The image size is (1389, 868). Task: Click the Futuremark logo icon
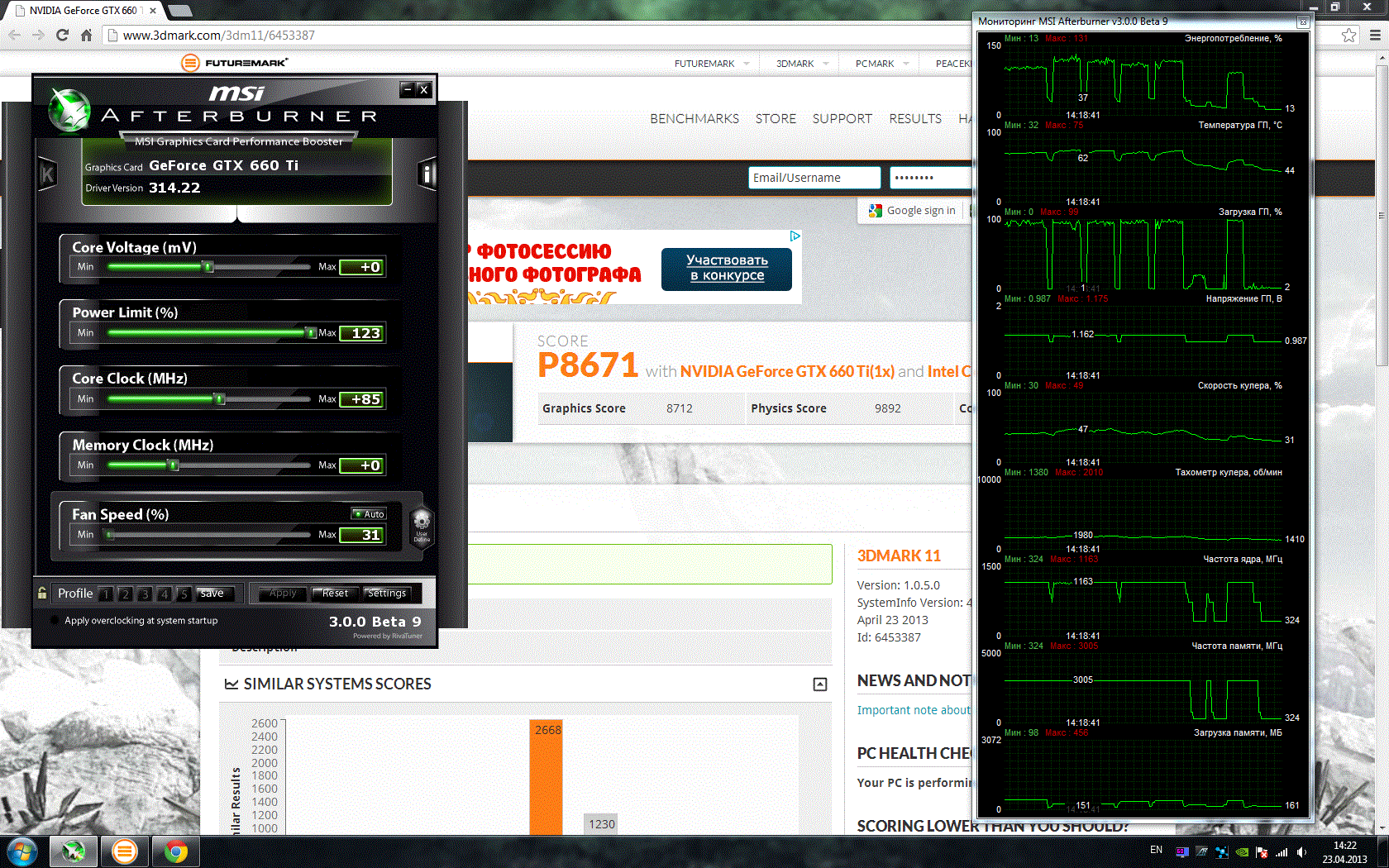[190, 63]
